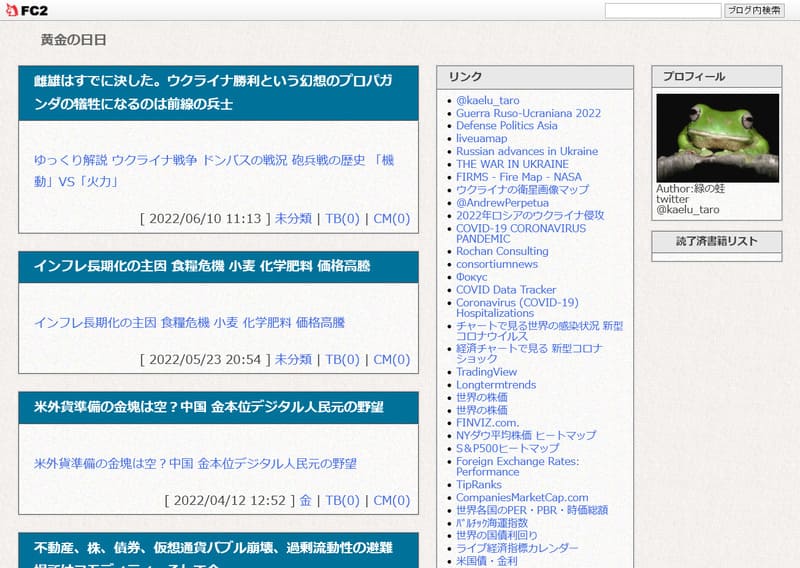Open FIRMS - Fire Map - NASA link
This screenshot has height=568, width=800.
click(518, 177)
